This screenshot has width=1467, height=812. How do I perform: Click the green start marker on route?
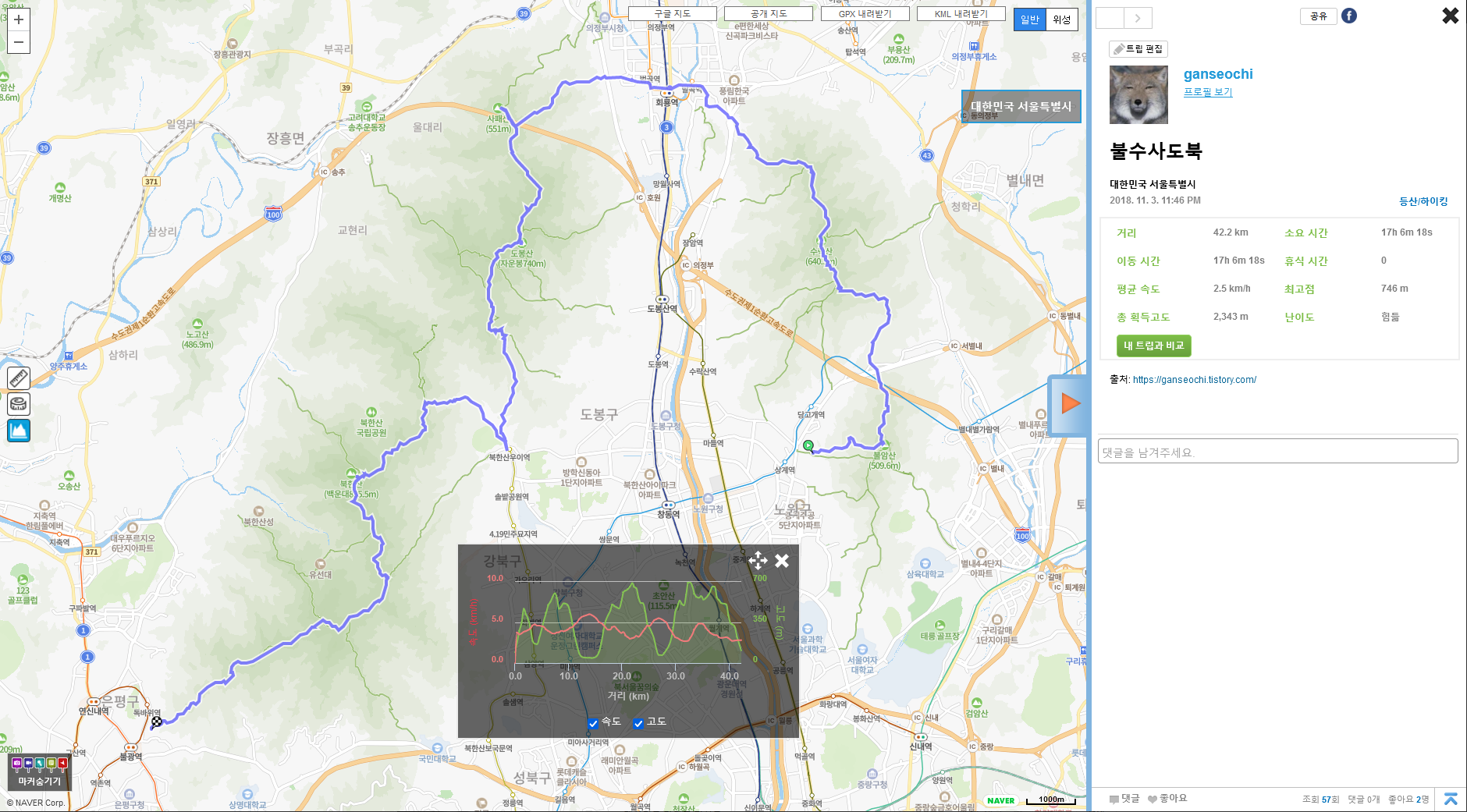(808, 445)
